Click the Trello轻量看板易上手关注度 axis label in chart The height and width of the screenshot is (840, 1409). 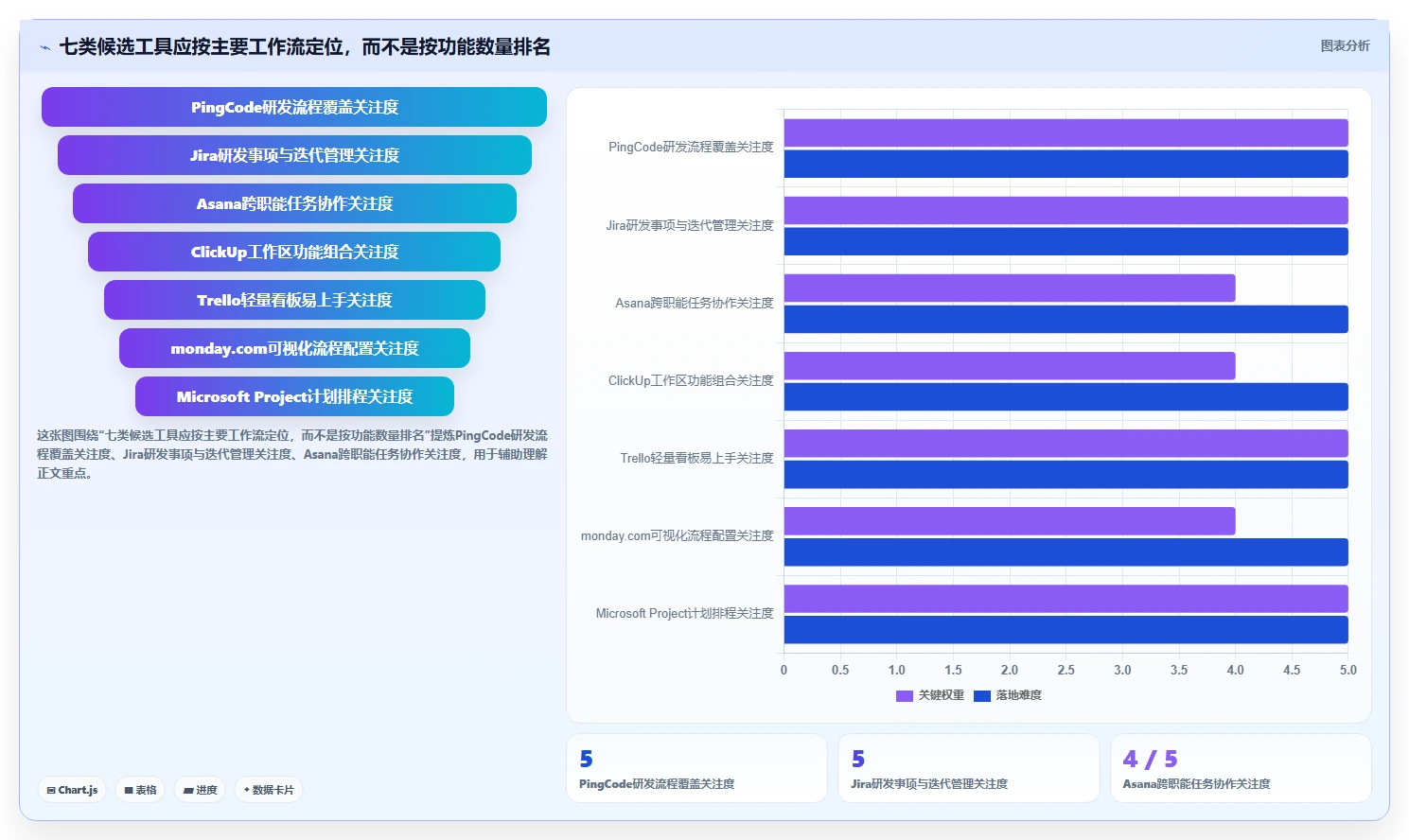click(x=696, y=458)
